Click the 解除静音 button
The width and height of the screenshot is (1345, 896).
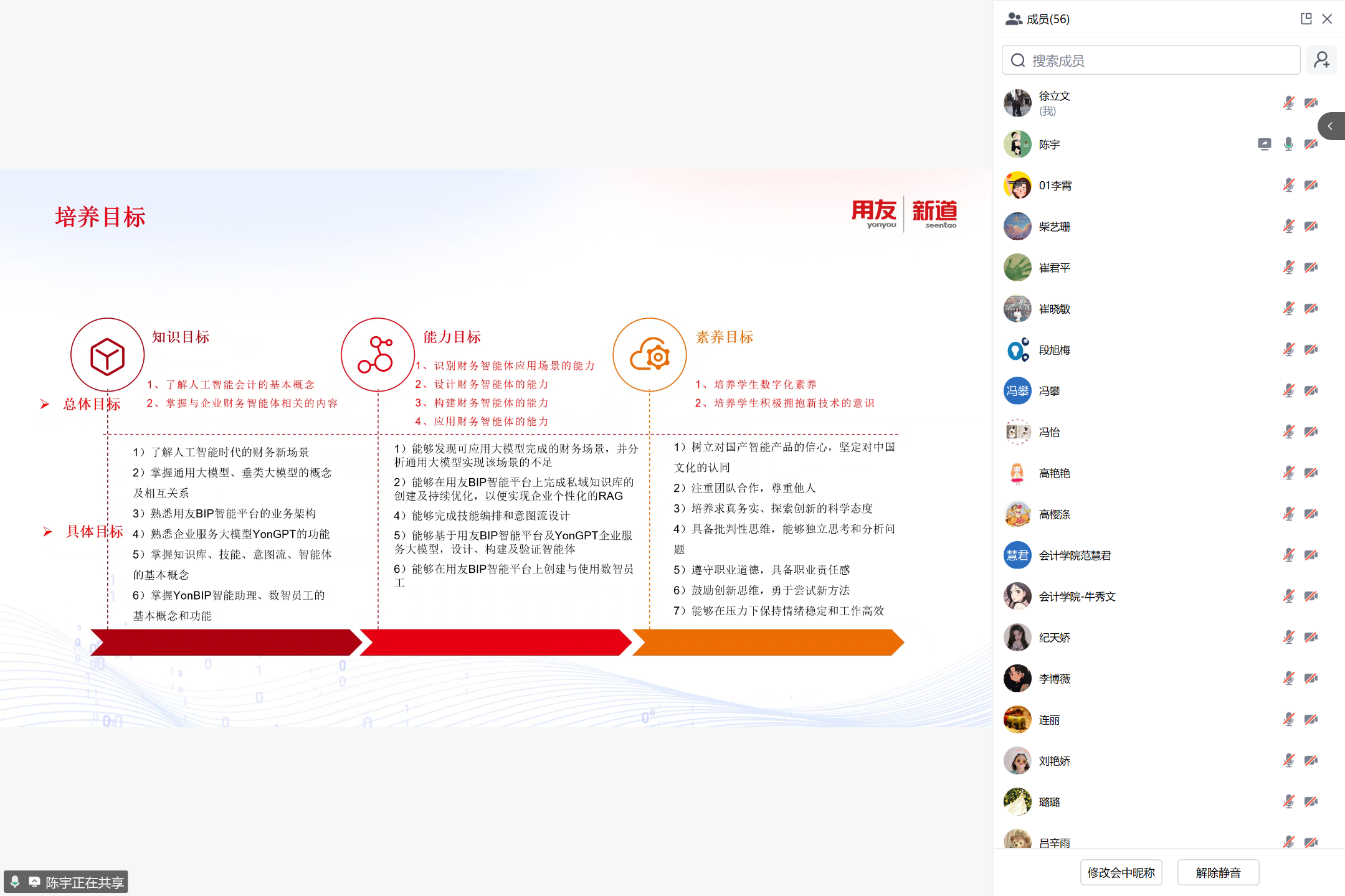(1218, 872)
